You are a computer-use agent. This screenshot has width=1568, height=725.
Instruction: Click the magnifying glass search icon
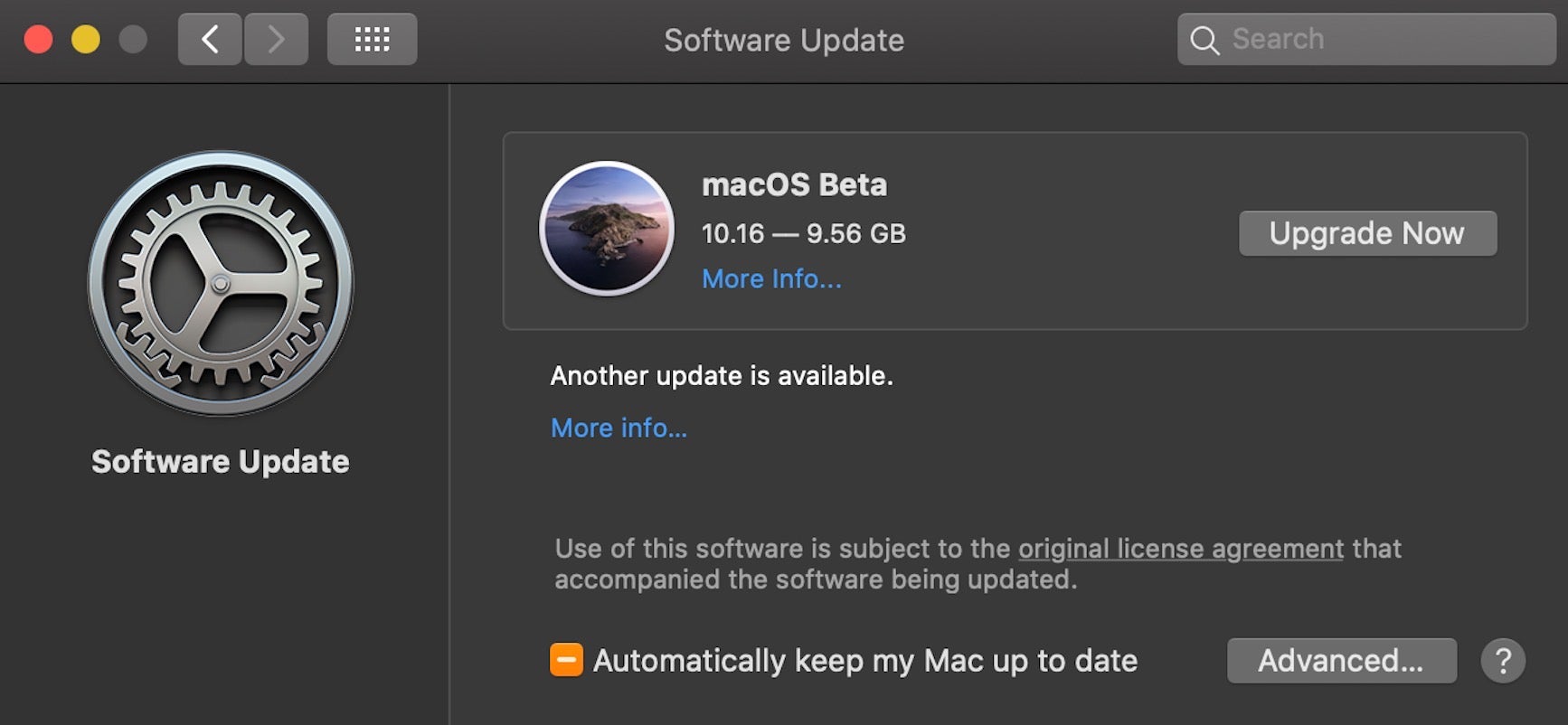pyautogui.click(x=1204, y=40)
